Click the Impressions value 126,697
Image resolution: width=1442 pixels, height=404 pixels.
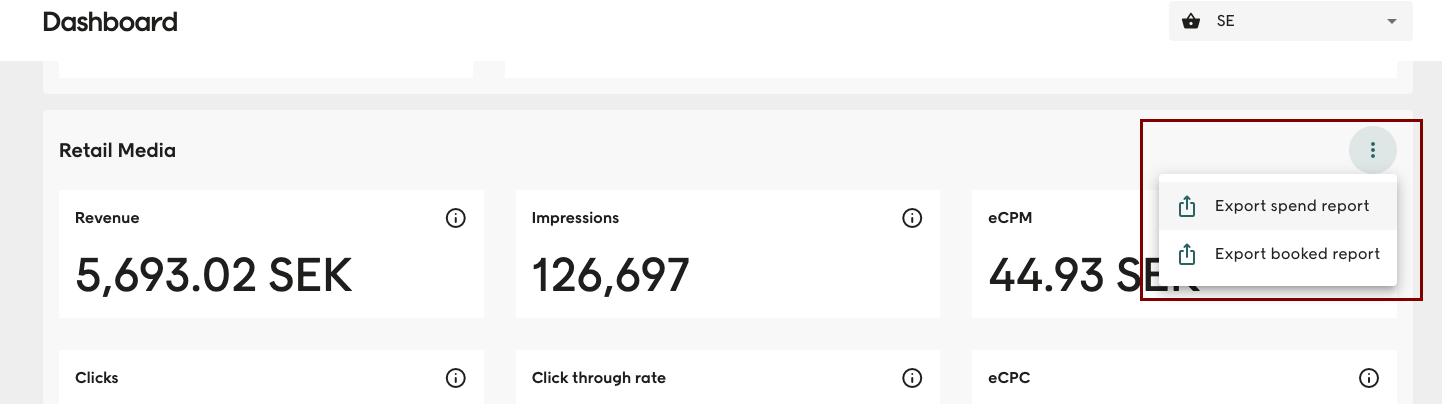point(610,275)
